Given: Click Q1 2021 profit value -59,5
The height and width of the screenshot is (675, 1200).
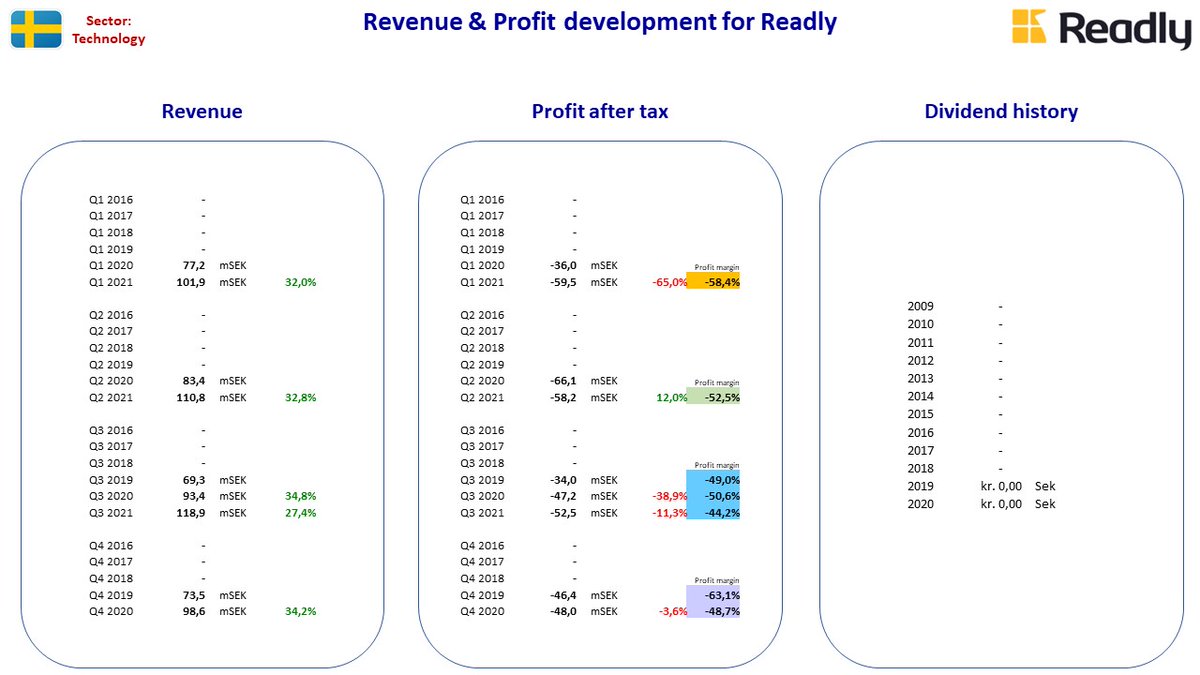Looking at the screenshot, I should (563, 282).
